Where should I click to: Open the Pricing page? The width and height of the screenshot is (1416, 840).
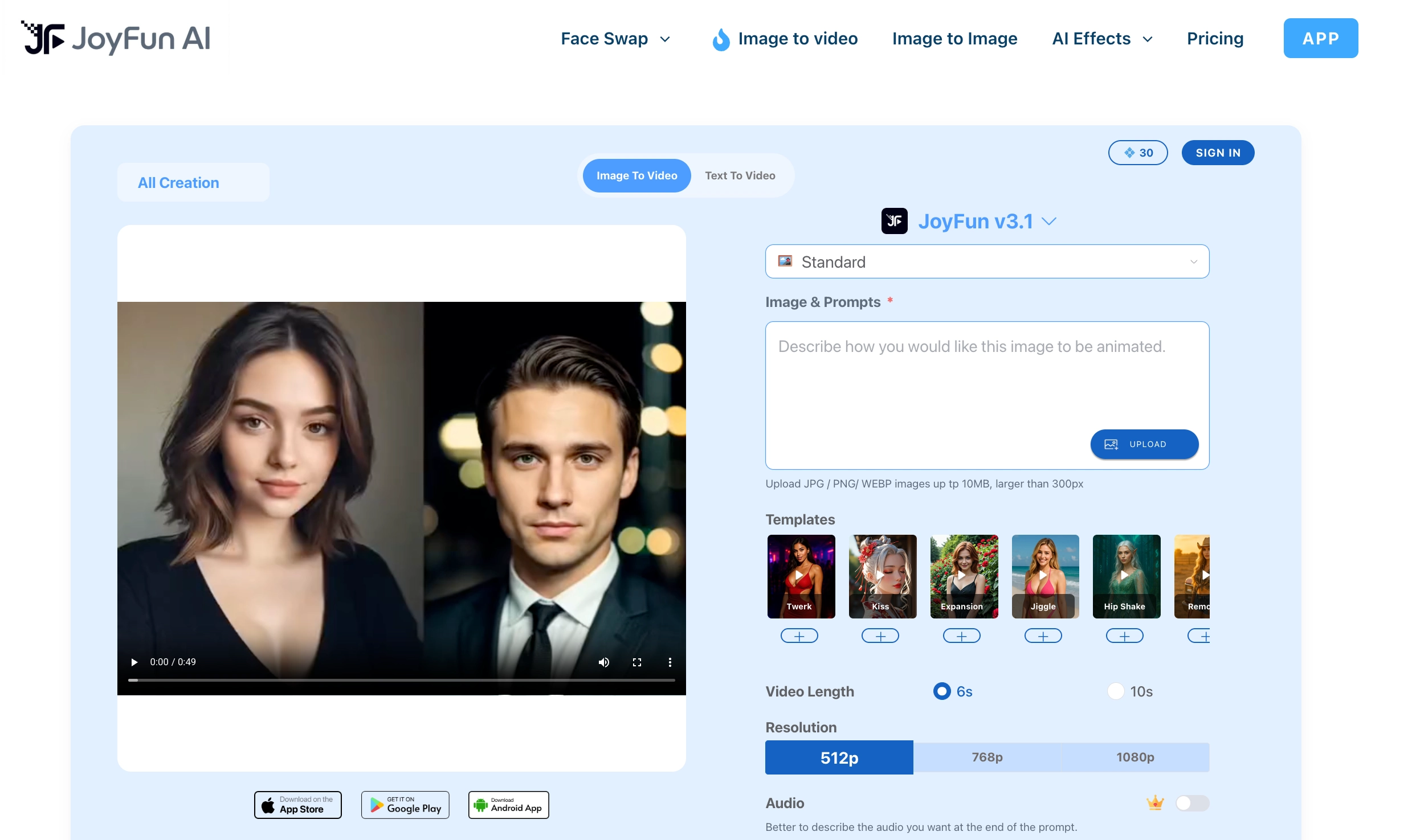[1215, 39]
